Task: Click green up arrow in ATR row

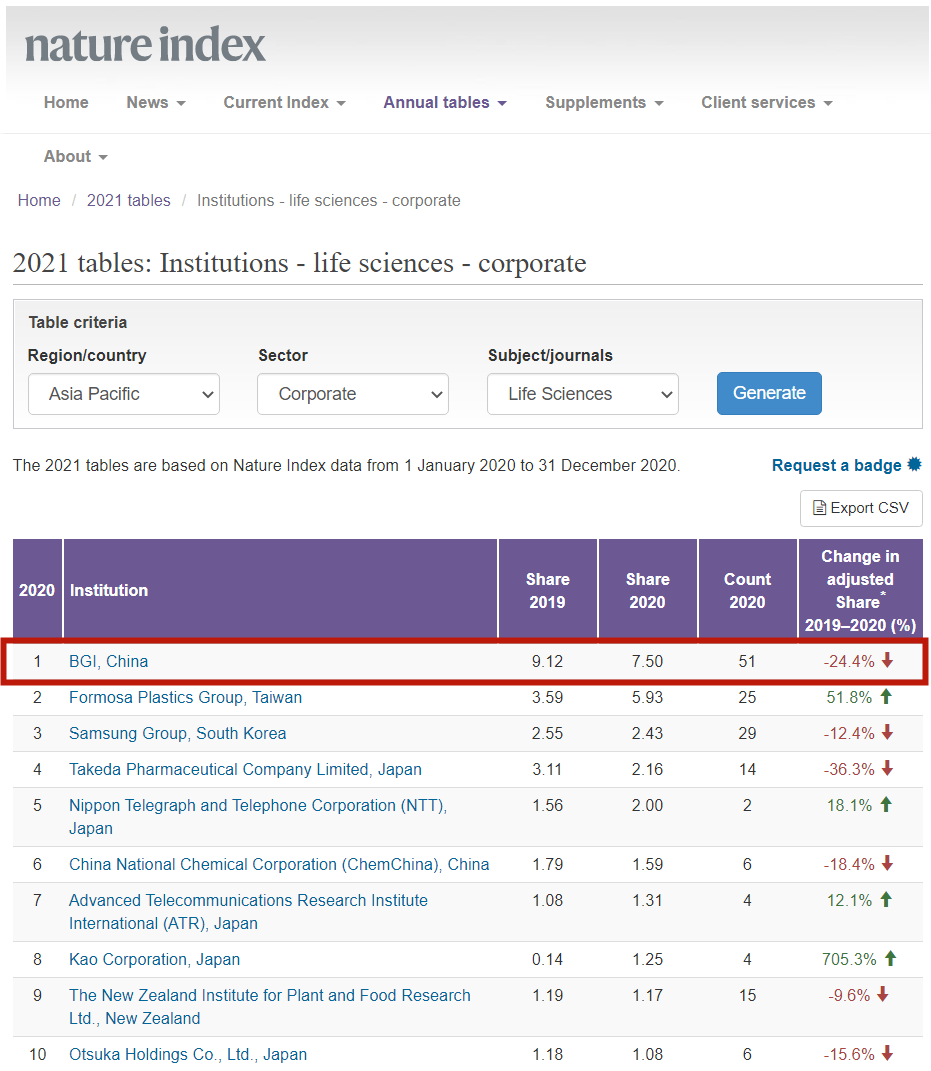Action: pos(886,899)
